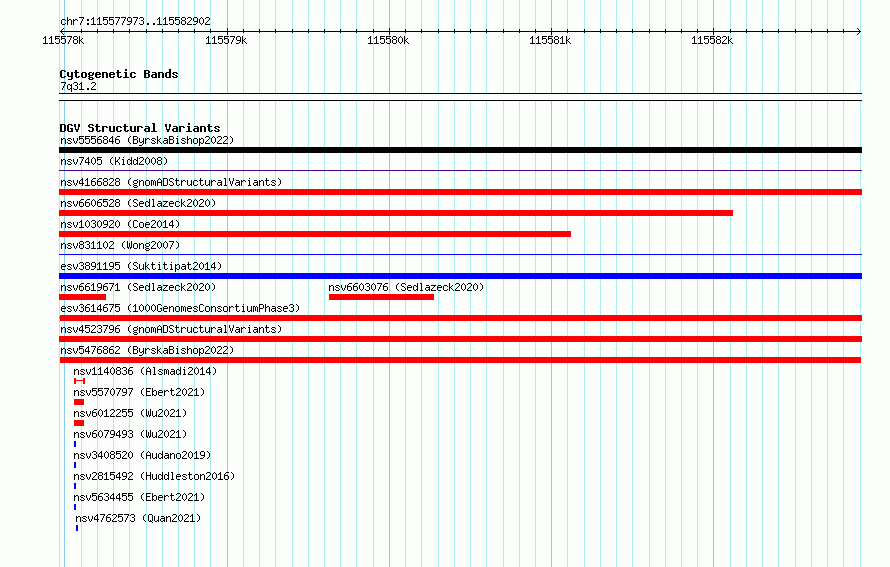Select the black nsv5556846 variant bar
890x567 pixels.
point(460,150)
